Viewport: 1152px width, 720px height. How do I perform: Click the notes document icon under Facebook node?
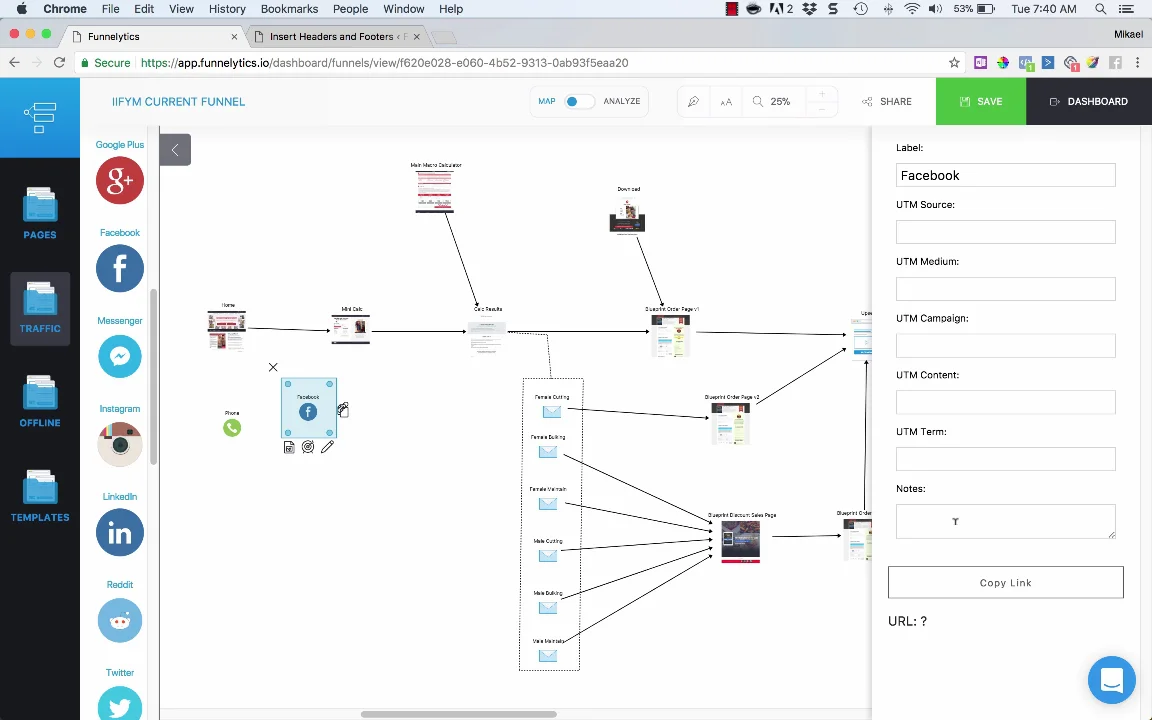point(289,447)
